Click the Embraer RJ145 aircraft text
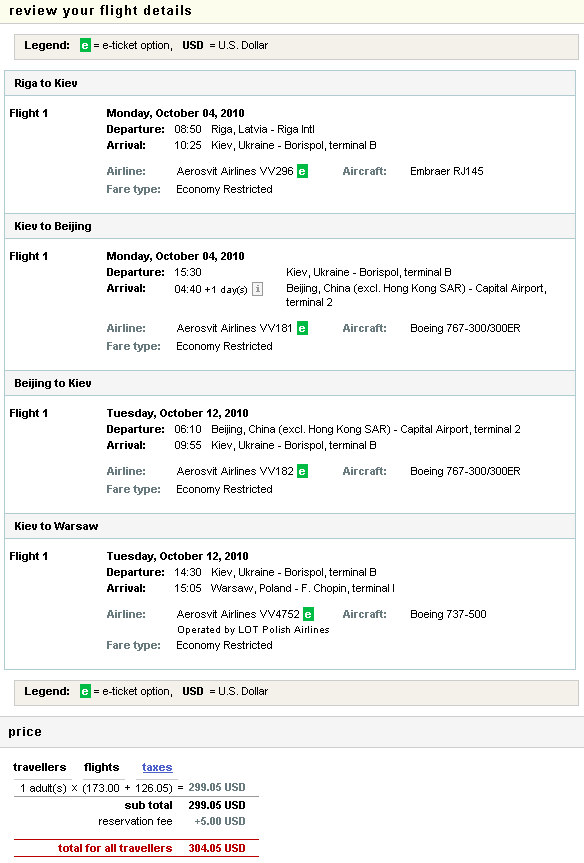The height and width of the screenshot is (863, 584). [446, 171]
